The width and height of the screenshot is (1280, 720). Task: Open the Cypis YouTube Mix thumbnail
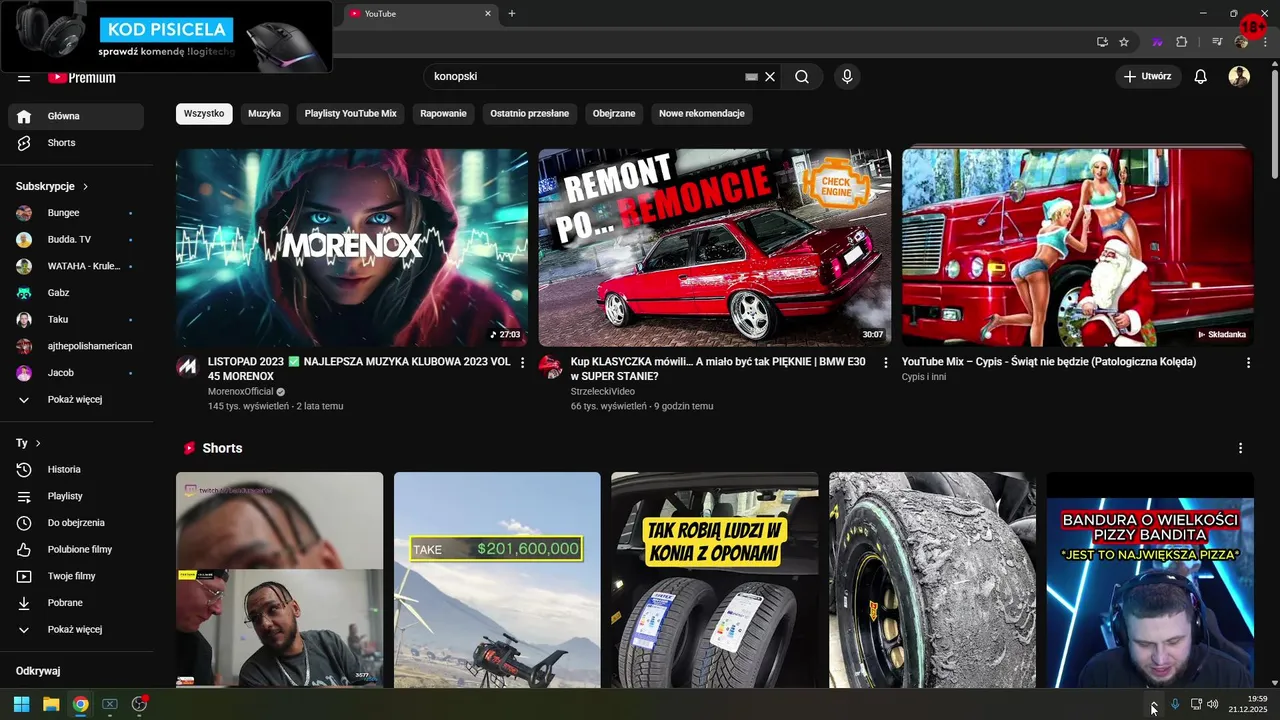point(1077,247)
